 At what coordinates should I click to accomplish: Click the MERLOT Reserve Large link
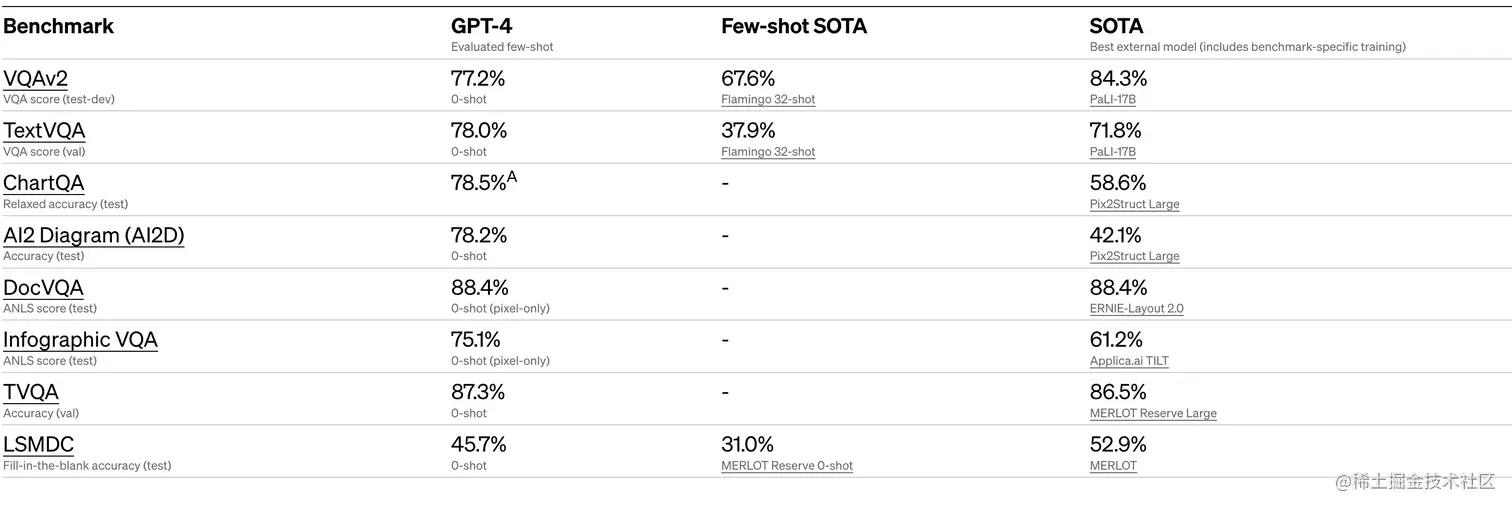click(1153, 413)
